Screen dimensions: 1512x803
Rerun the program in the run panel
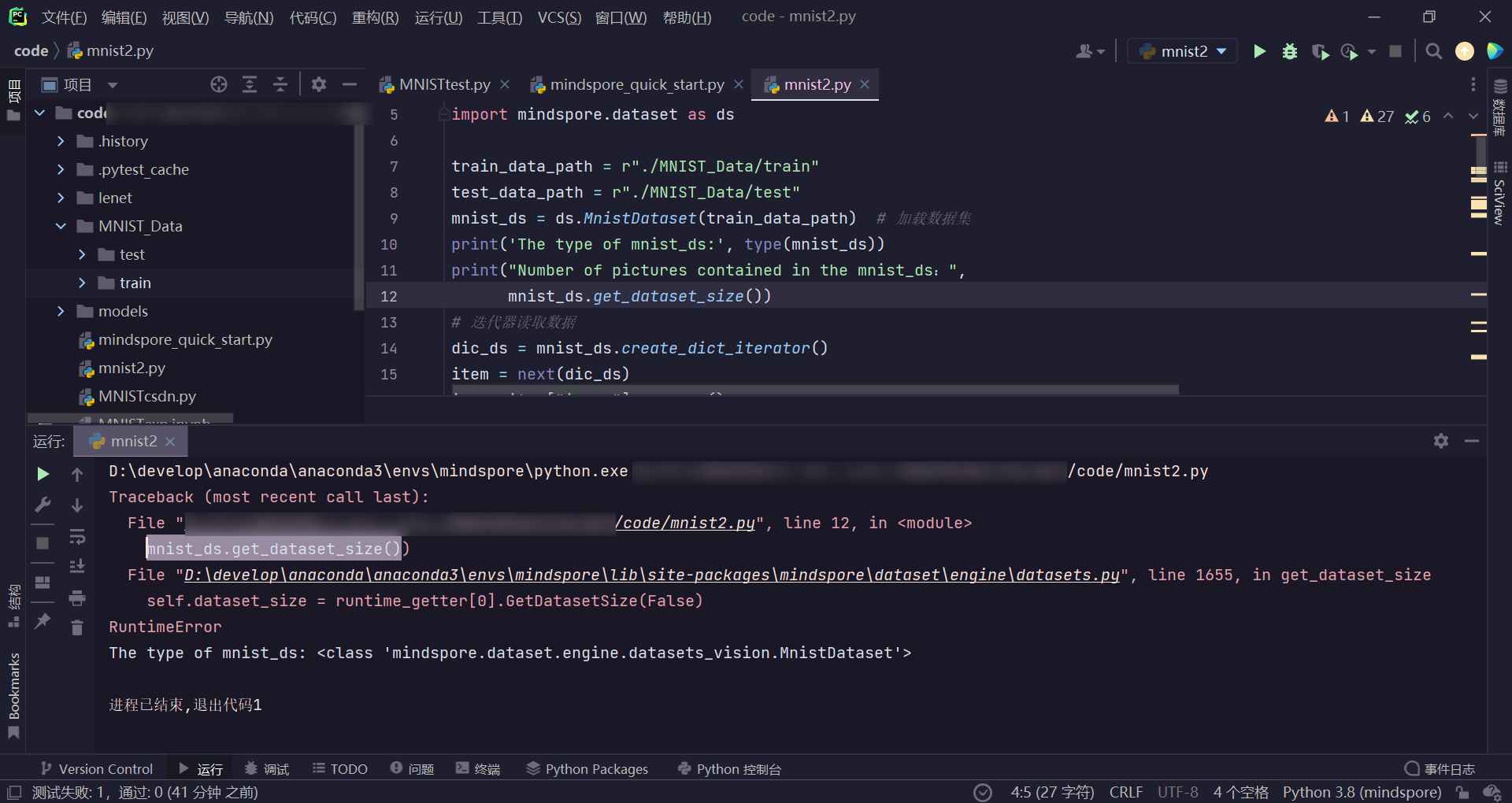(43, 473)
